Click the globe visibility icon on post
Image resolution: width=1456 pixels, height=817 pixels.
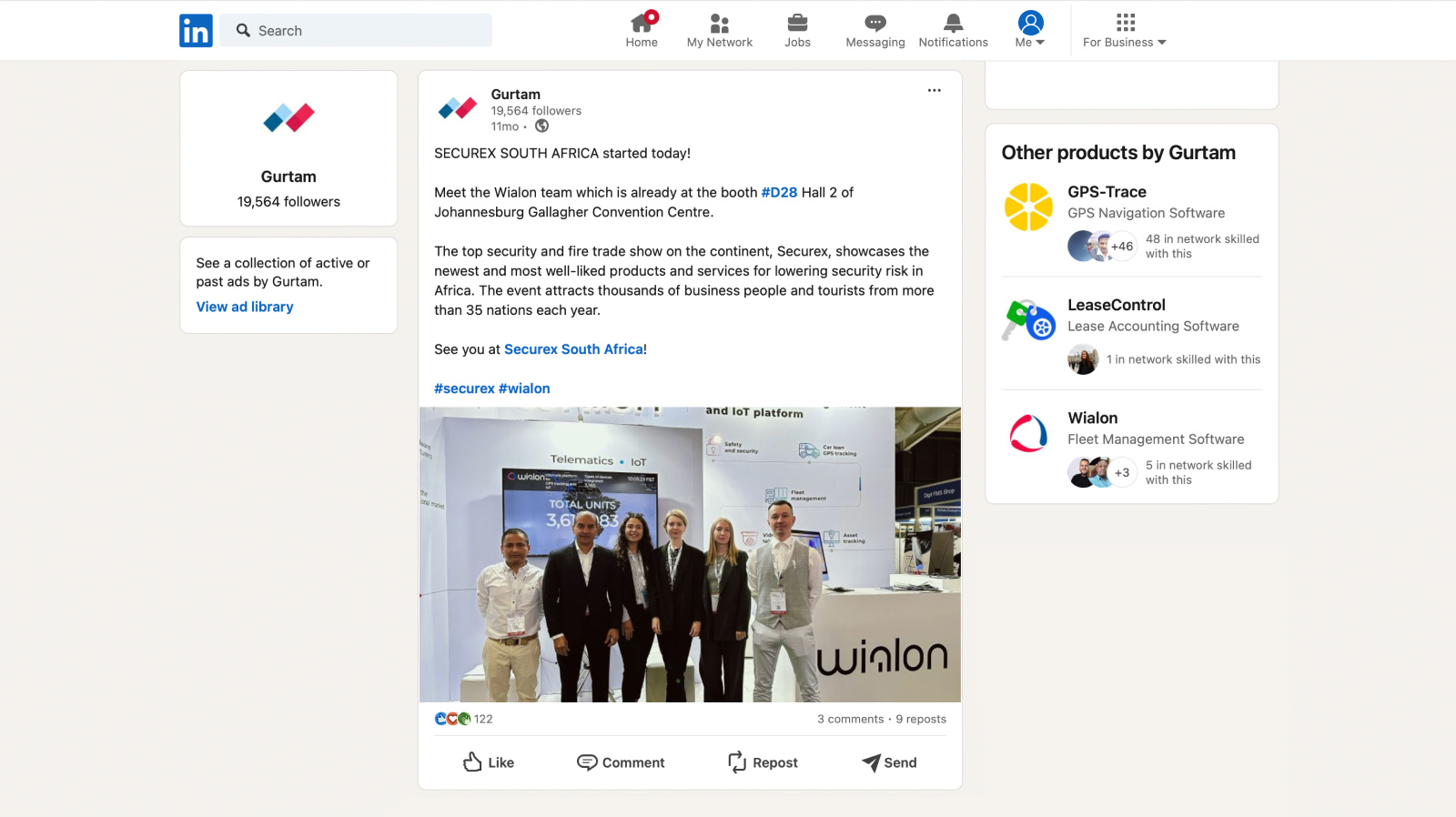point(541,126)
